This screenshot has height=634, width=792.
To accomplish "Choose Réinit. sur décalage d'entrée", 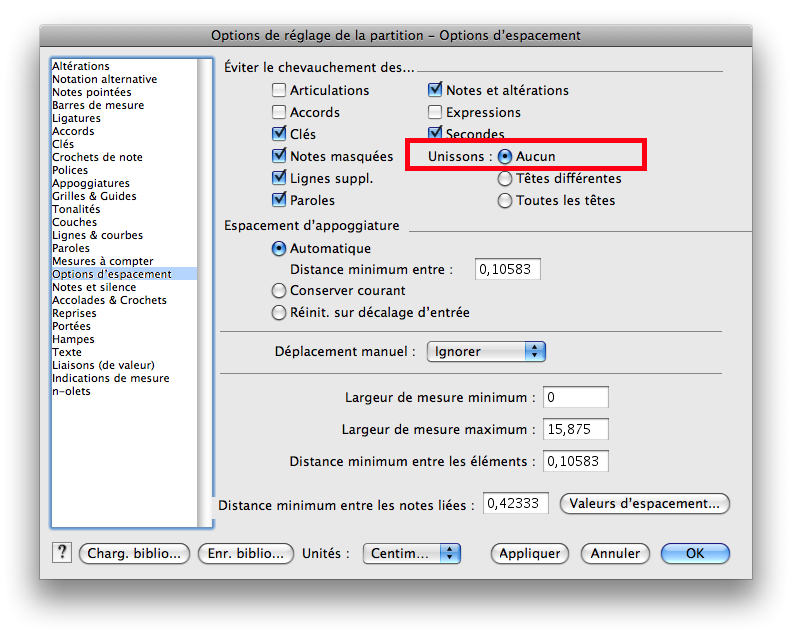I will [x=279, y=313].
